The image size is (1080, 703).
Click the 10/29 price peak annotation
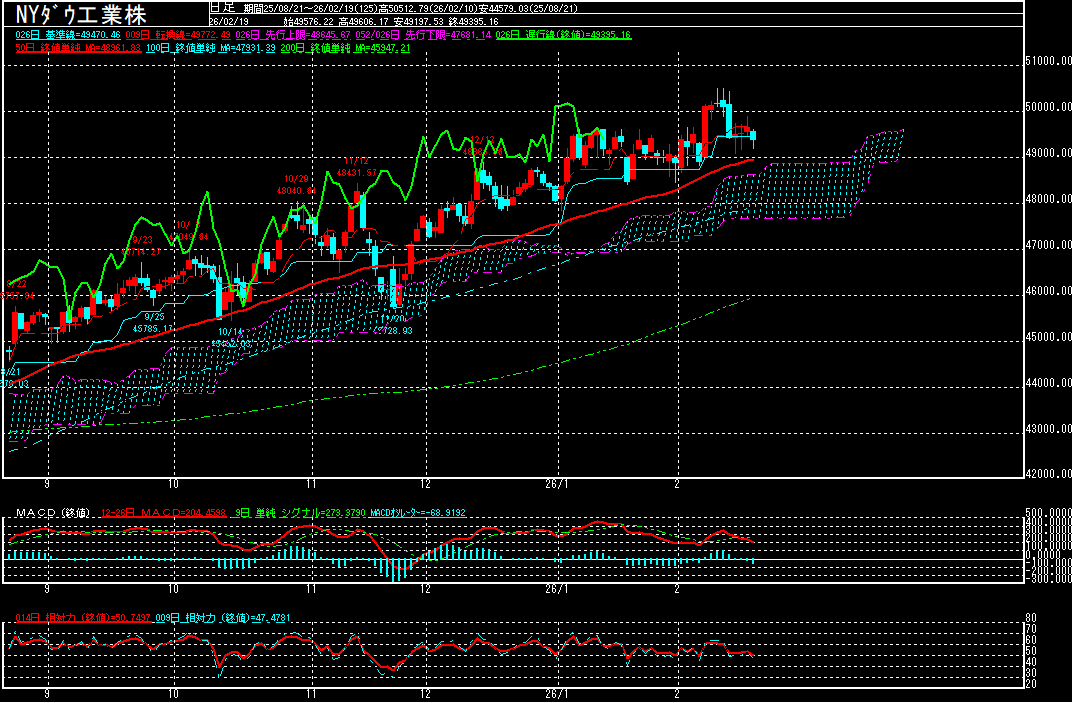point(297,184)
